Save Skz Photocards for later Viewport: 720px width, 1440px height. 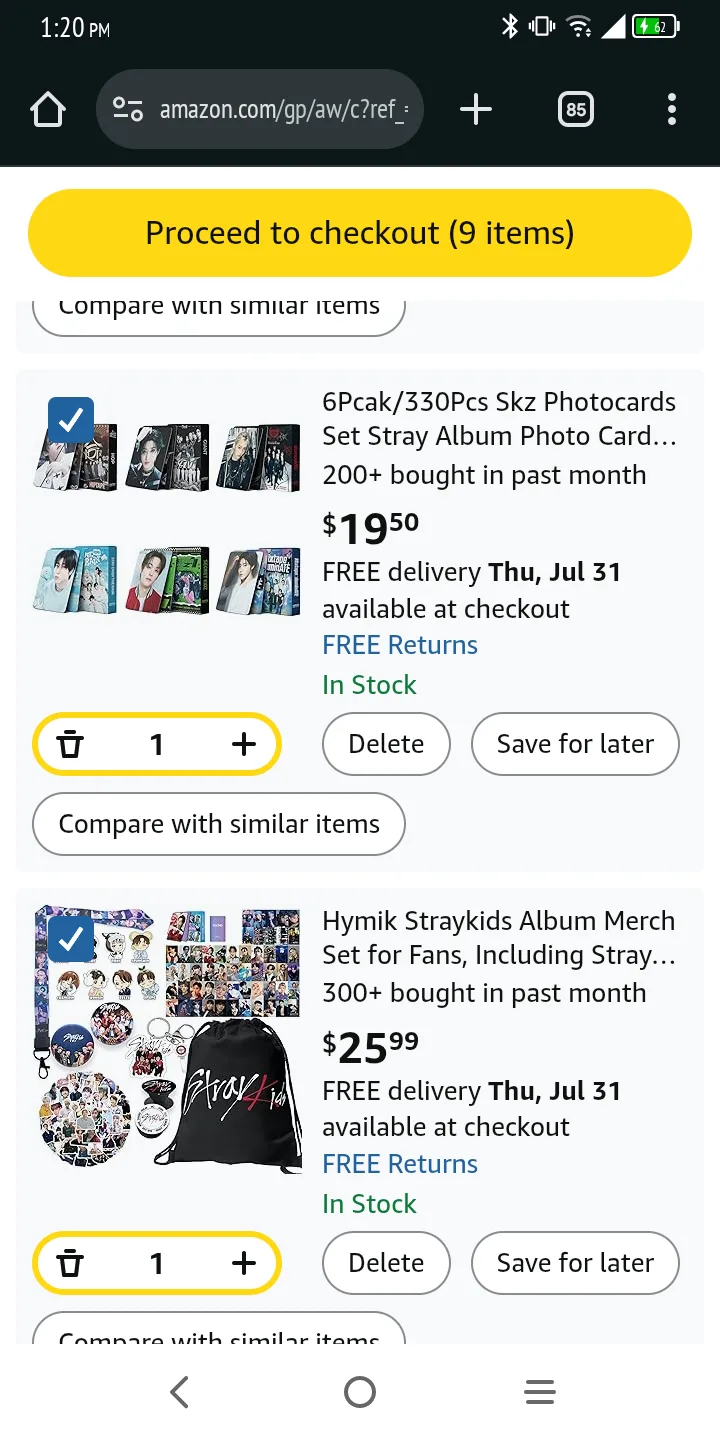pyautogui.click(x=575, y=744)
